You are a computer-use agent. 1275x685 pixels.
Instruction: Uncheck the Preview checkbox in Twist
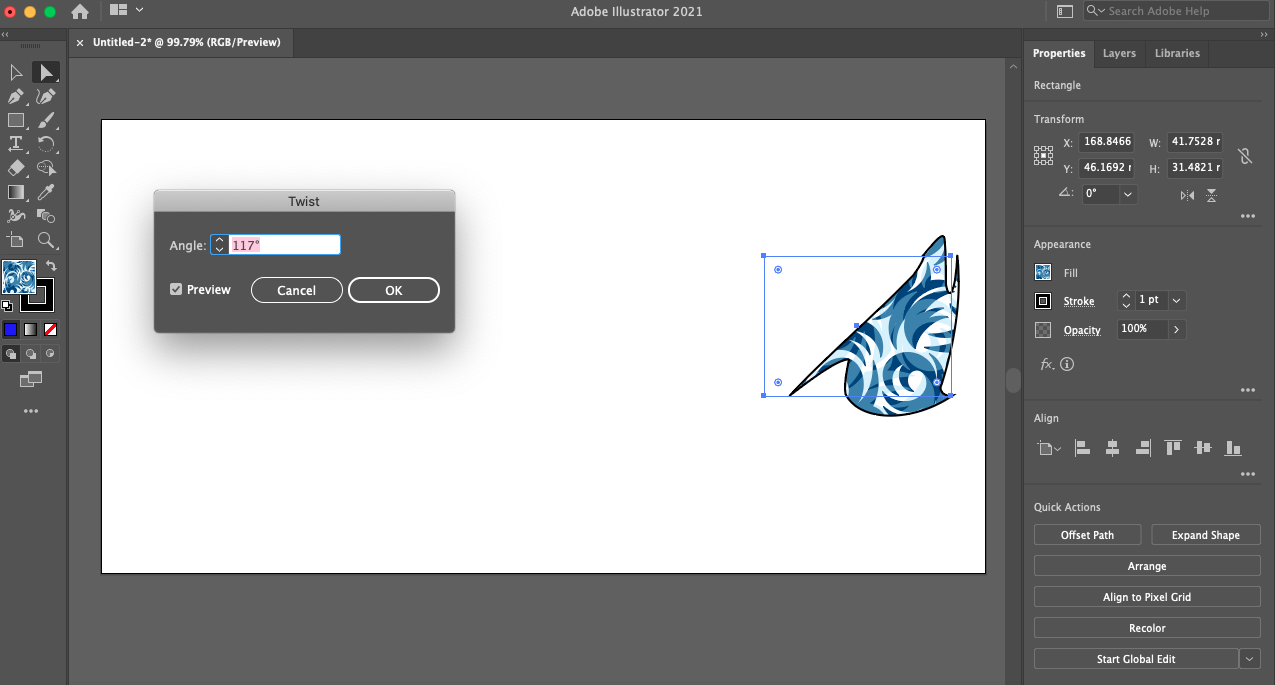[176, 289]
